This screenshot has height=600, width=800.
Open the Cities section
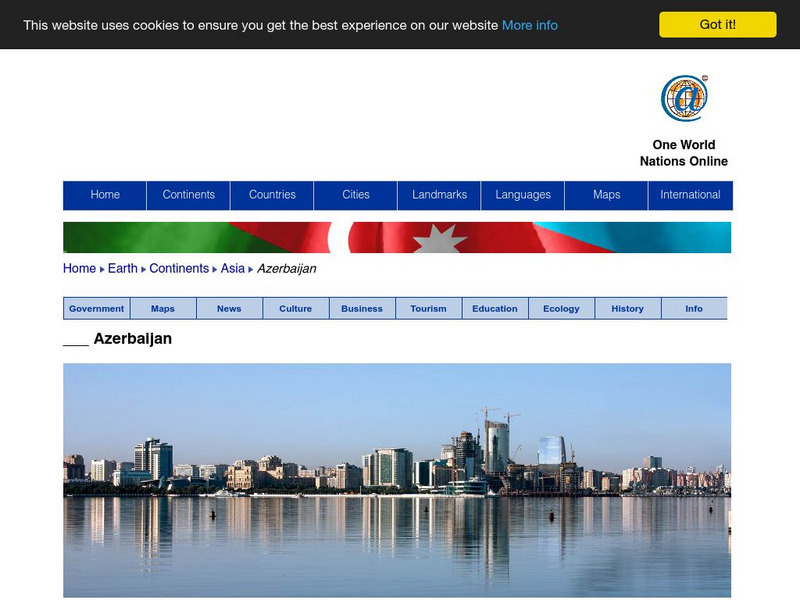(356, 195)
